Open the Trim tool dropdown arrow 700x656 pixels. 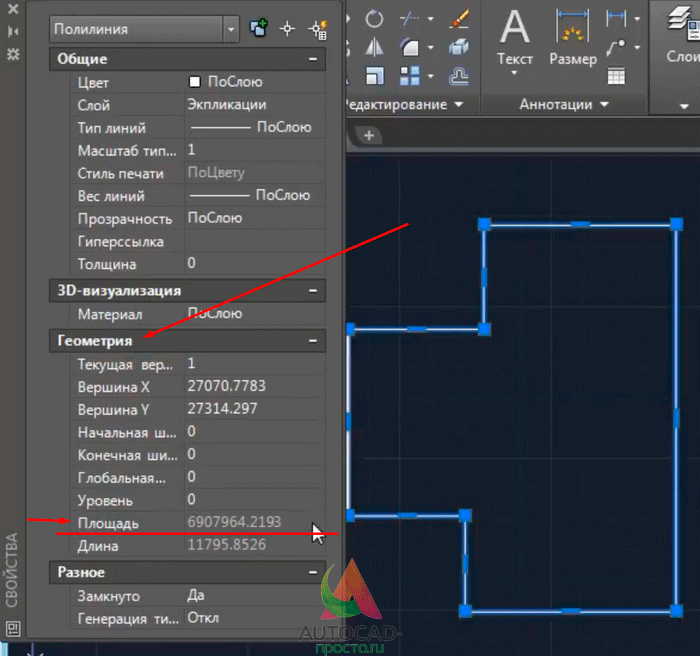(x=430, y=19)
